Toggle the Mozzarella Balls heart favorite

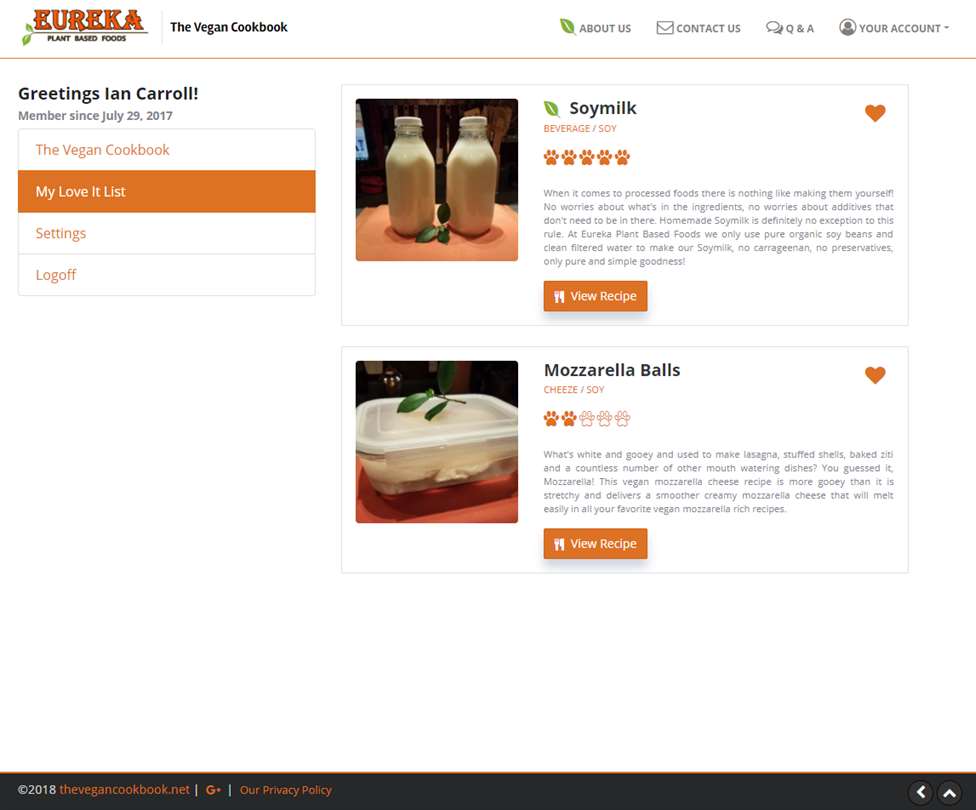[875, 375]
